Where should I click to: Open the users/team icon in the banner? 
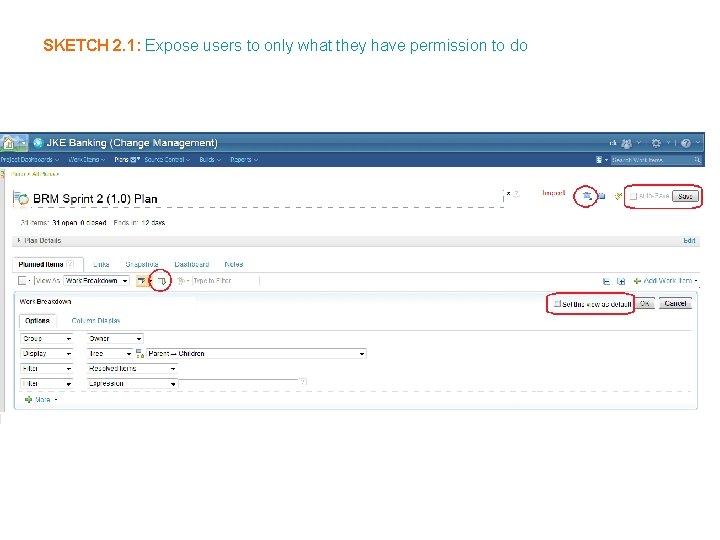(x=626, y=144)
